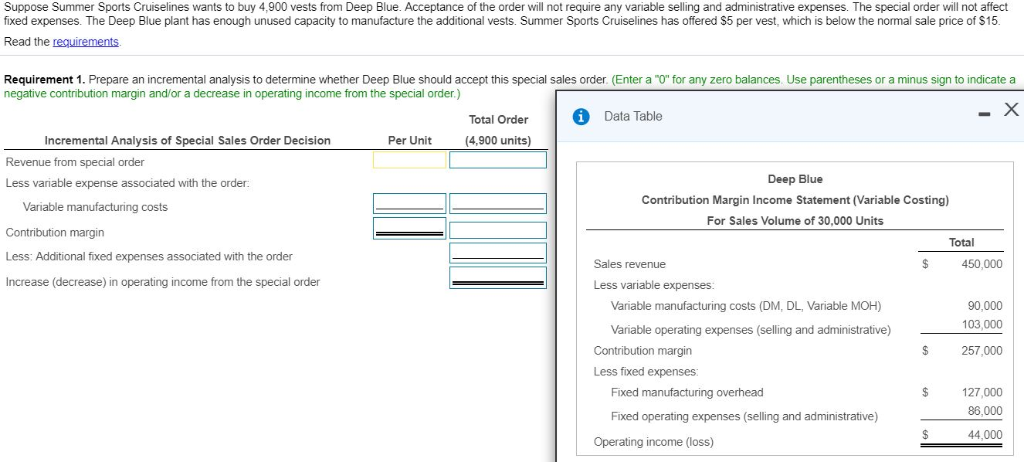1024x462 pixels.
Task: Click the Data Table info icon
Action: point(581,117)
